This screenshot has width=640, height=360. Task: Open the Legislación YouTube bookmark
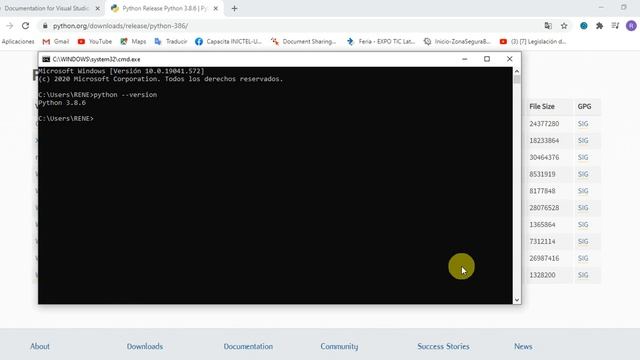pyautogui.click(x=533, y=42)
